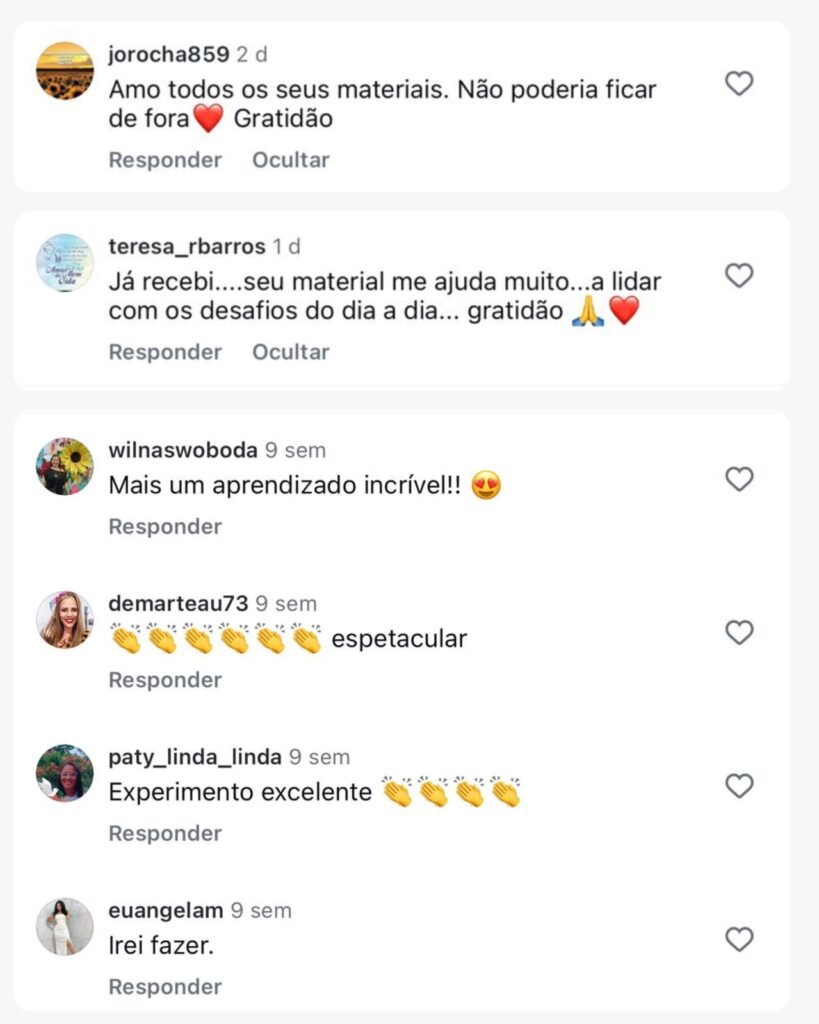Like jorocha859's comment with the heart
This screenshot has height=1024, width=819.
pyautogui.click(x=739, y=84)
